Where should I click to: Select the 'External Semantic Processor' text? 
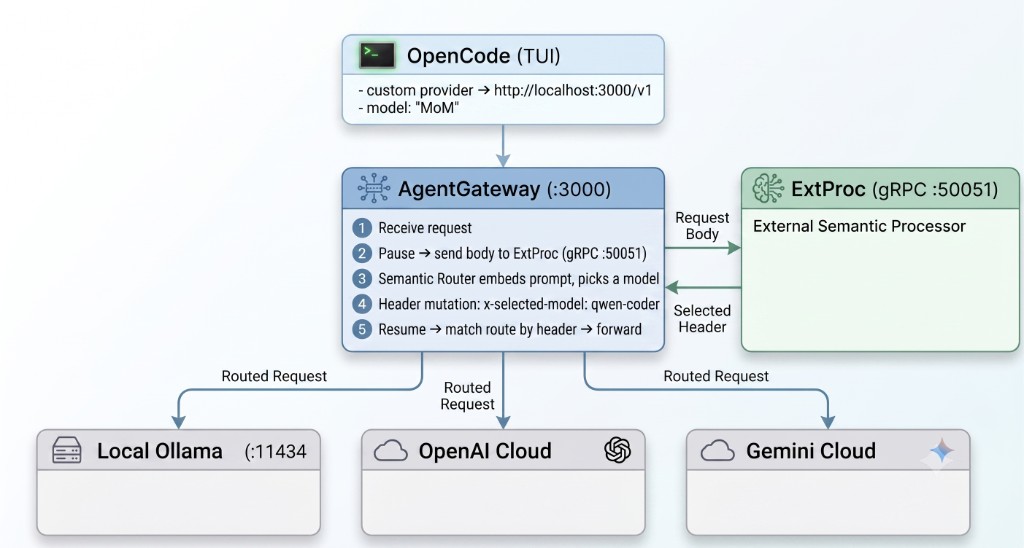point(859,226)
